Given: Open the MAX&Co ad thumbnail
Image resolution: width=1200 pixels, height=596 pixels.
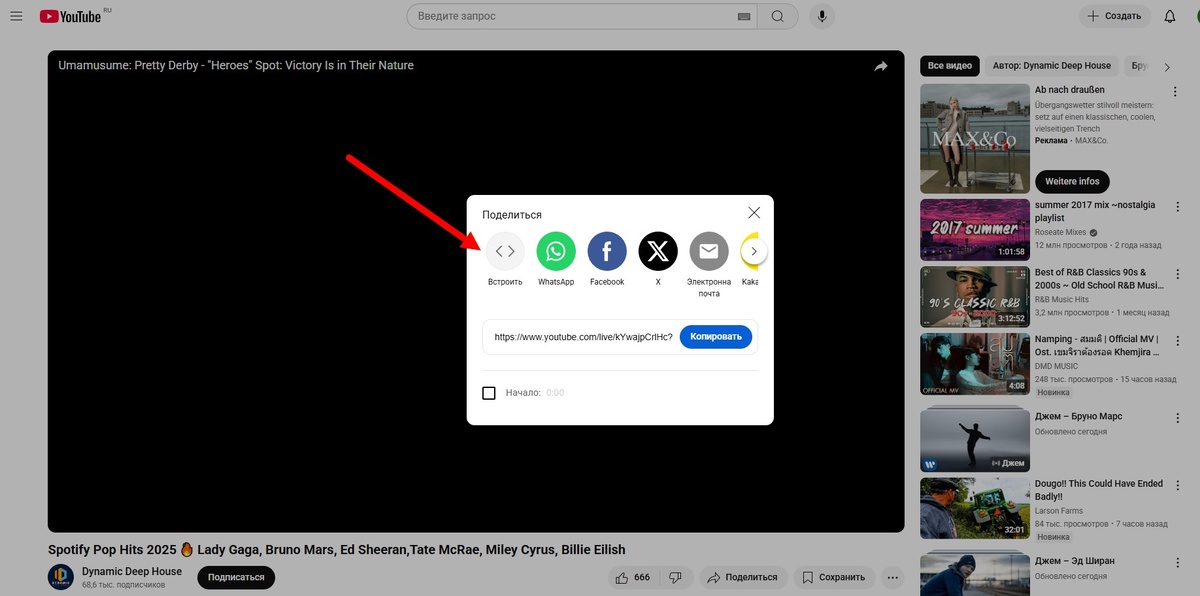Looking at the screenshot, I should [x=974, y=137].
